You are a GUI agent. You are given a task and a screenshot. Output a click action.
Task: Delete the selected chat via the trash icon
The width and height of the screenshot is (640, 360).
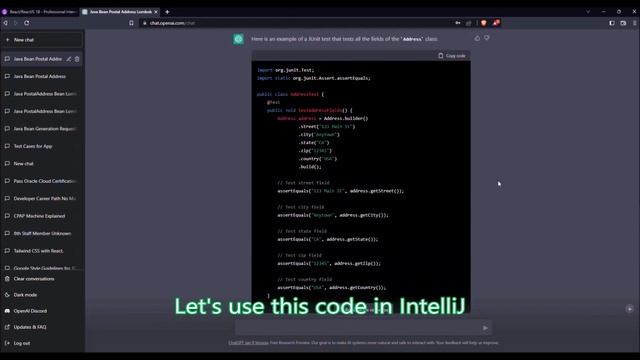pyautogui.click(x=77, y=59)
